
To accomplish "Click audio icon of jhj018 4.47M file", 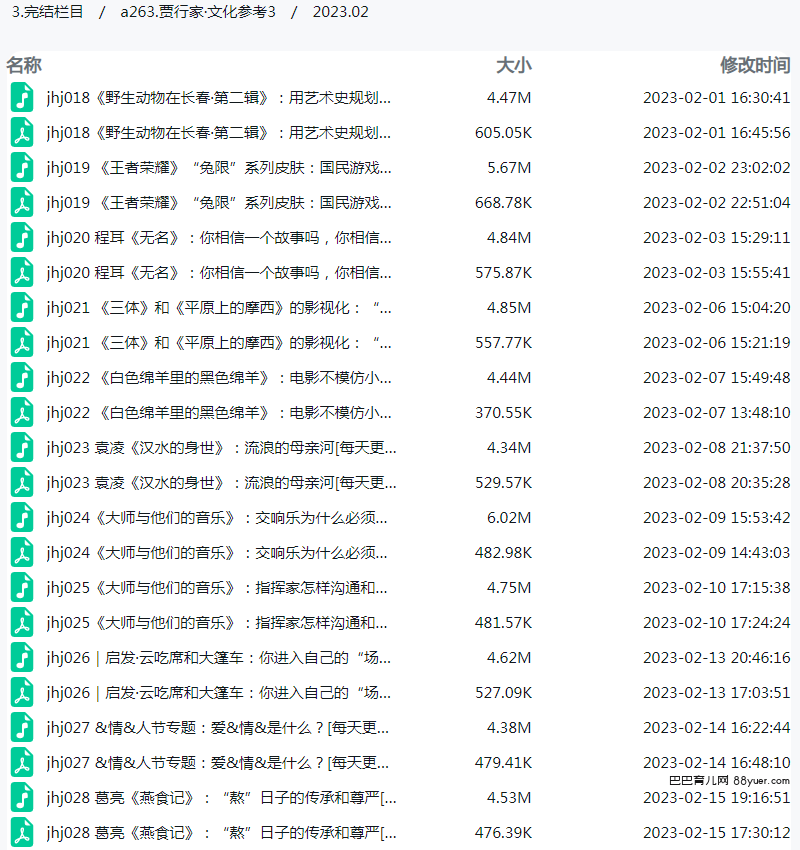I will (x=22, y=98).
